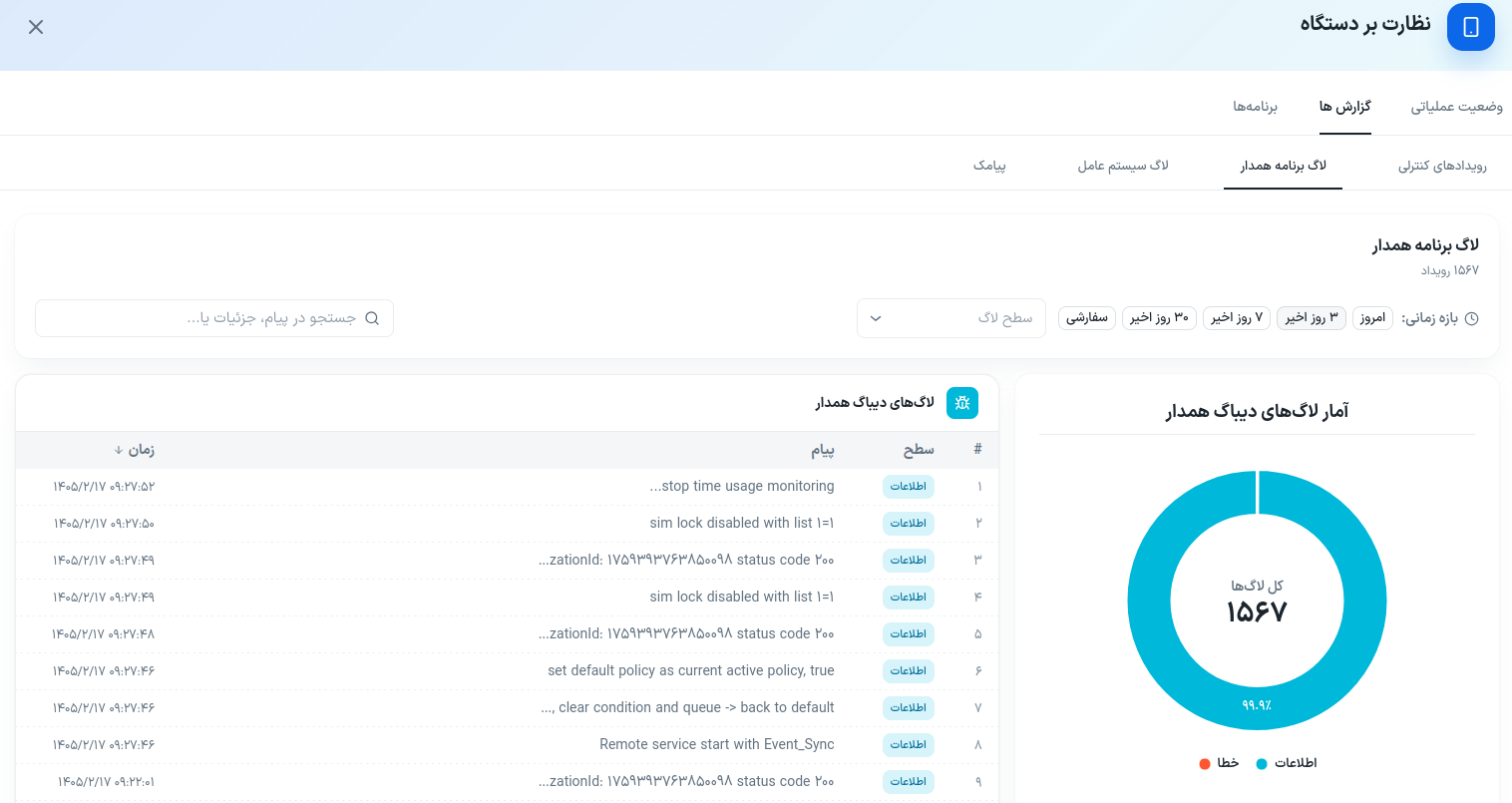Screen dimensions: 1512x803
Task: Click clear condition and queue message
Action: point(688,708)
